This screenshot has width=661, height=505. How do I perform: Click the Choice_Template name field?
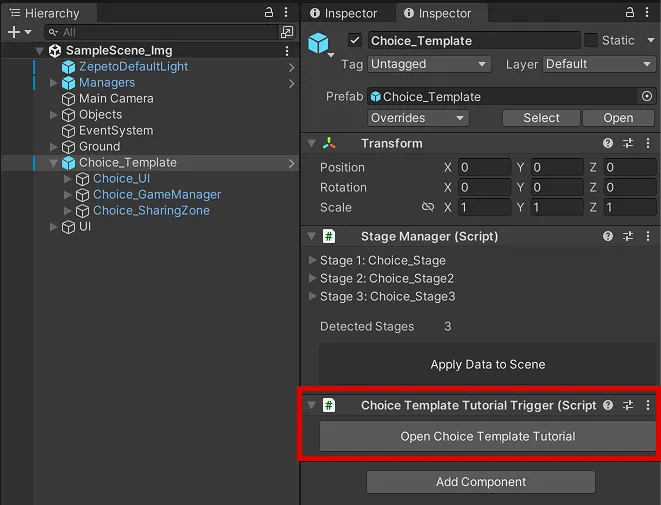pos(474,40)
